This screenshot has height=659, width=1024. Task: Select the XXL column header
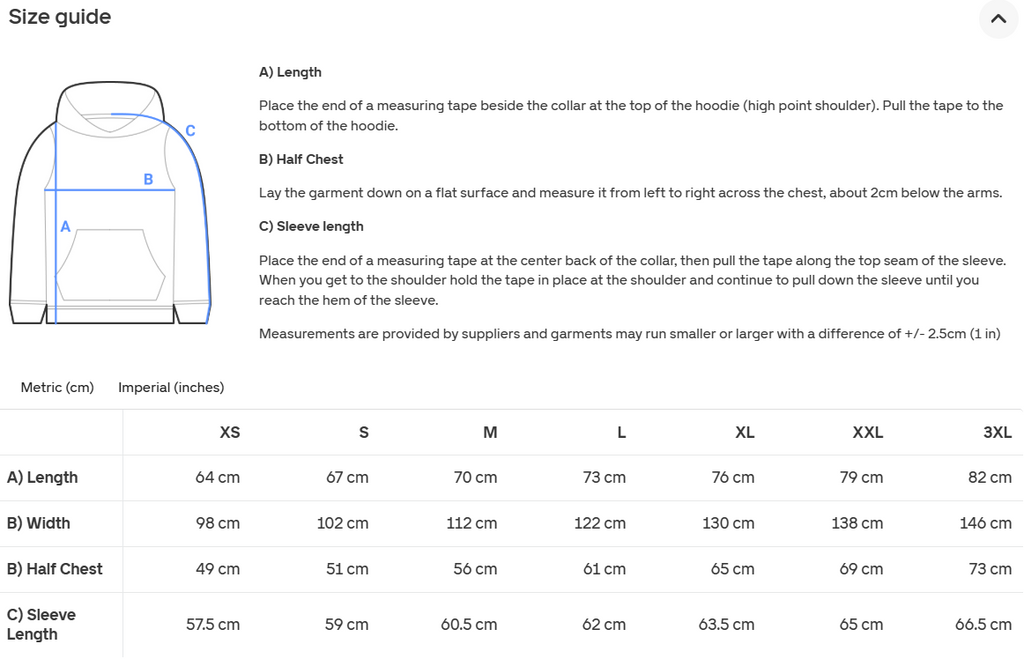coord(868,432)
